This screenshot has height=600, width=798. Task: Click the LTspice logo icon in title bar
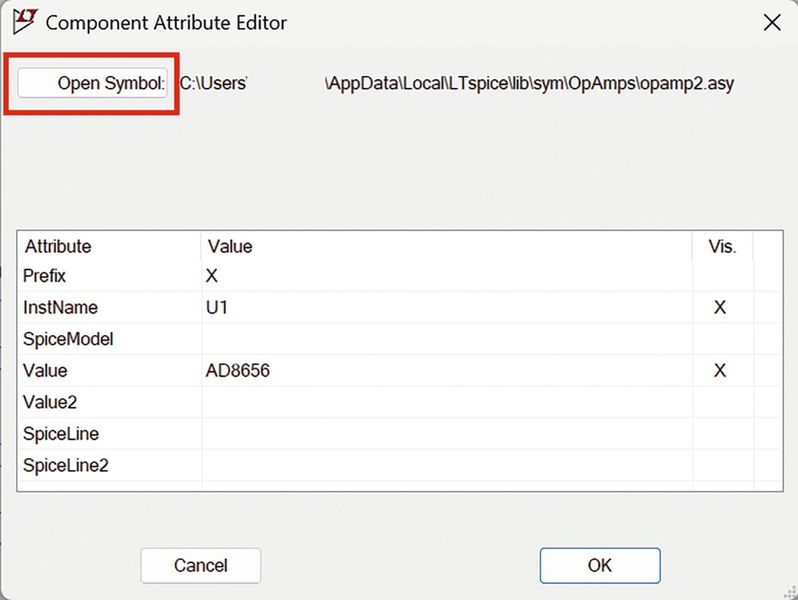pos(24,22)
